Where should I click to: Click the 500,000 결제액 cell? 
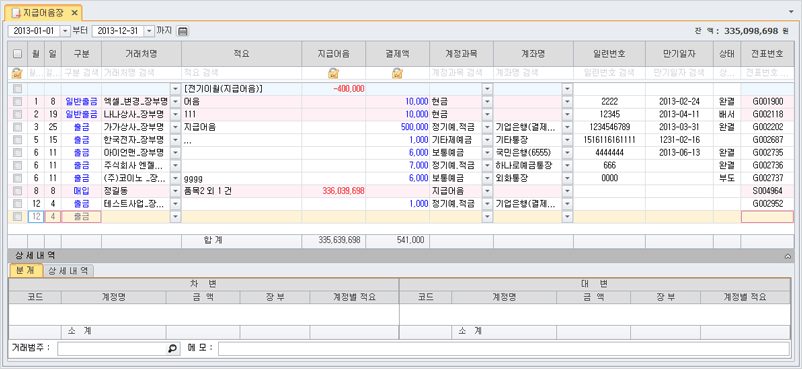coord(397,127)
